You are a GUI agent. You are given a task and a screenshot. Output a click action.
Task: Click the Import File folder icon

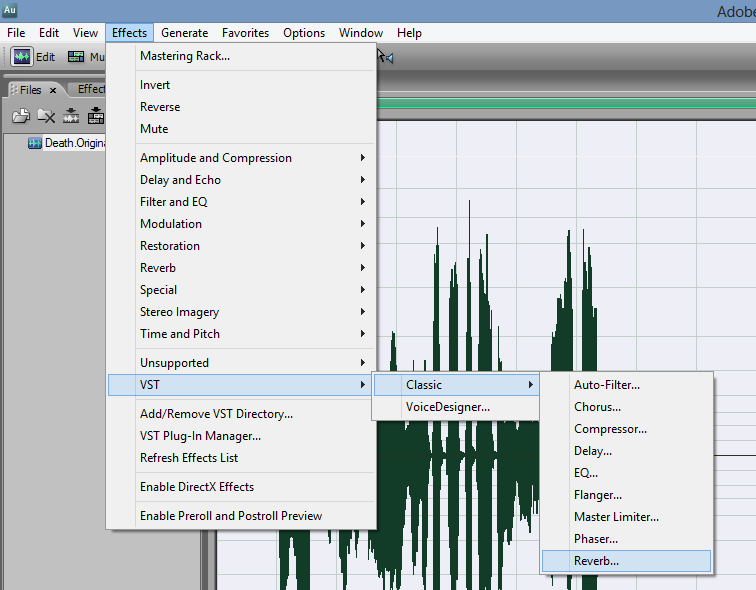pos(21,116)
